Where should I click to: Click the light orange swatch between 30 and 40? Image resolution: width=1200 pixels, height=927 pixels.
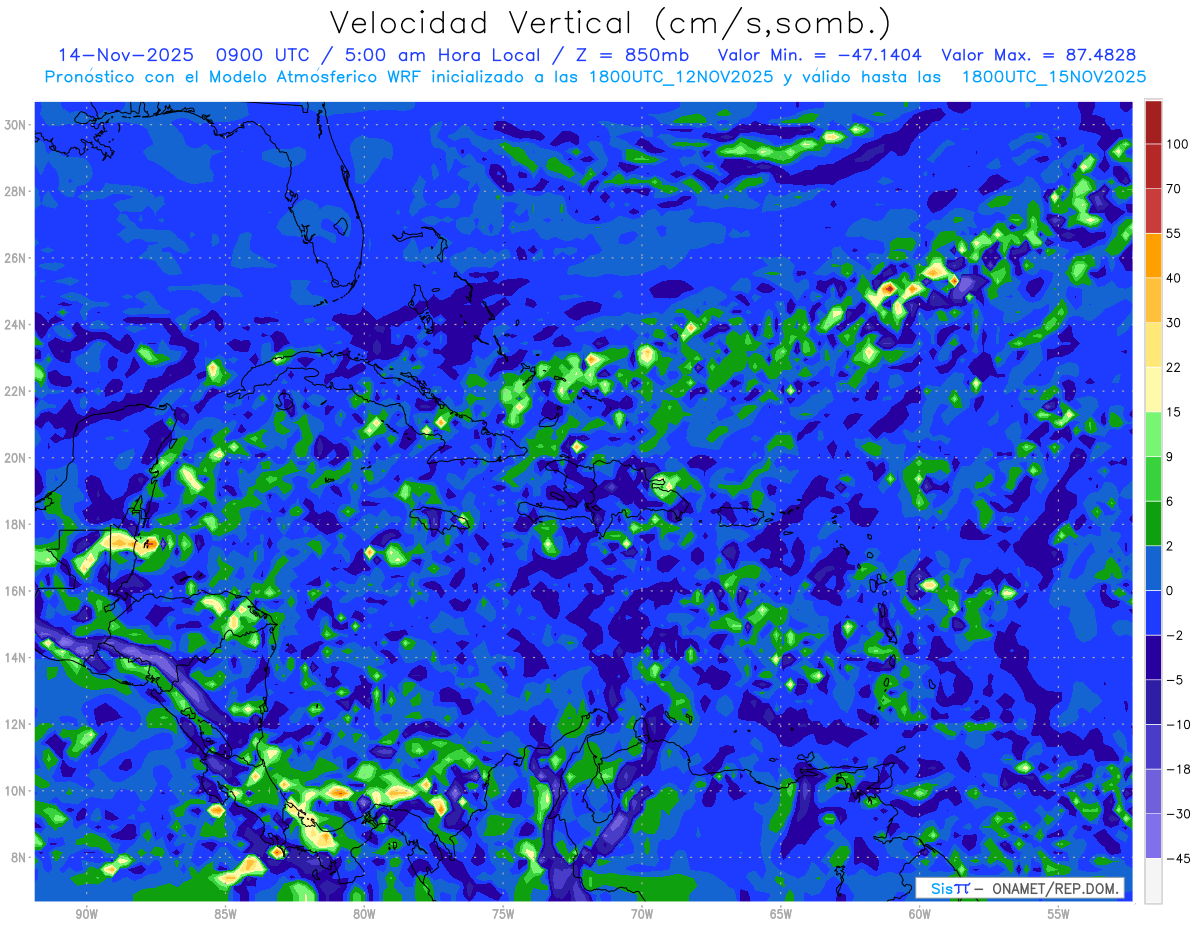click(1153, 300)
